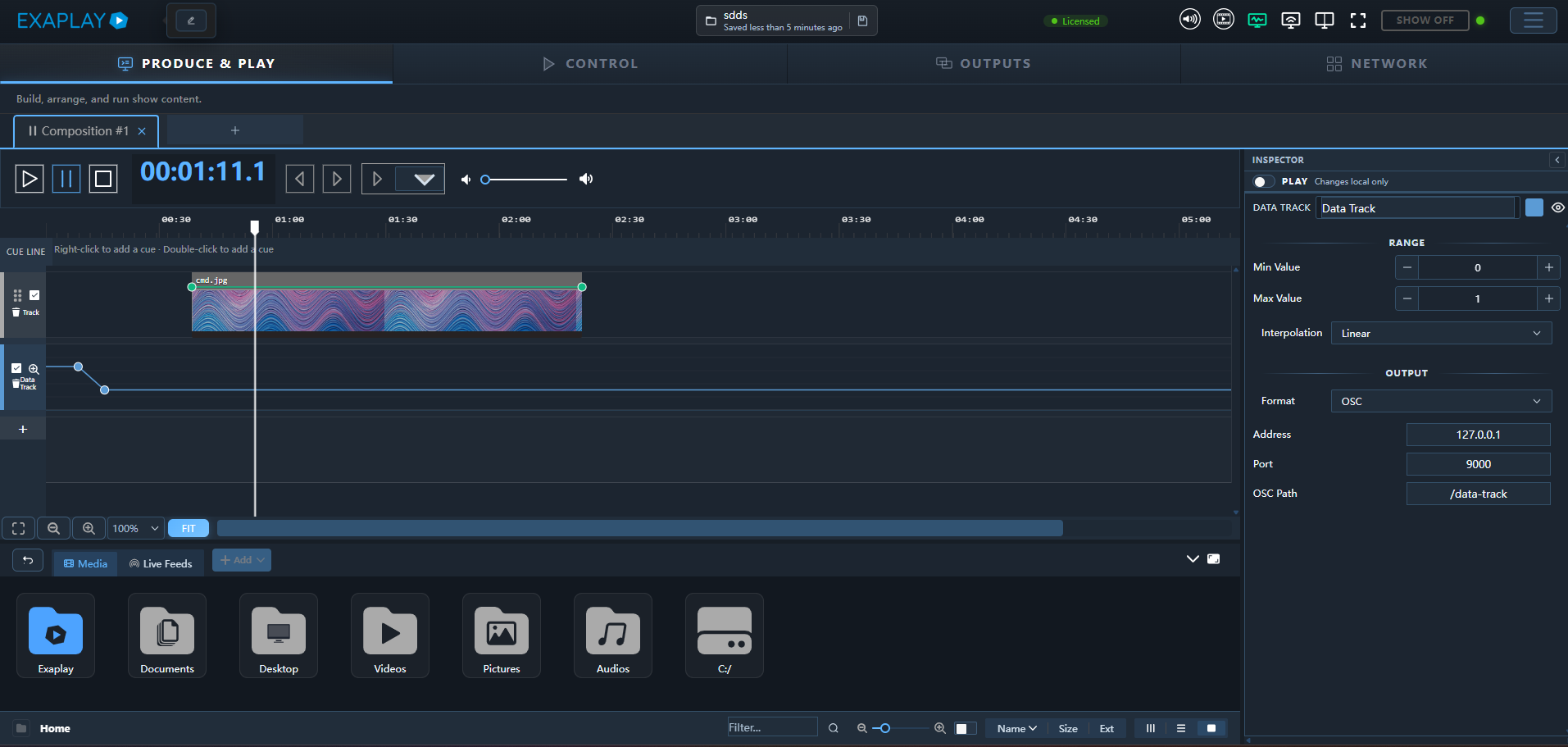Uncheck the Data Track enable checkbox

pos(16,368)
